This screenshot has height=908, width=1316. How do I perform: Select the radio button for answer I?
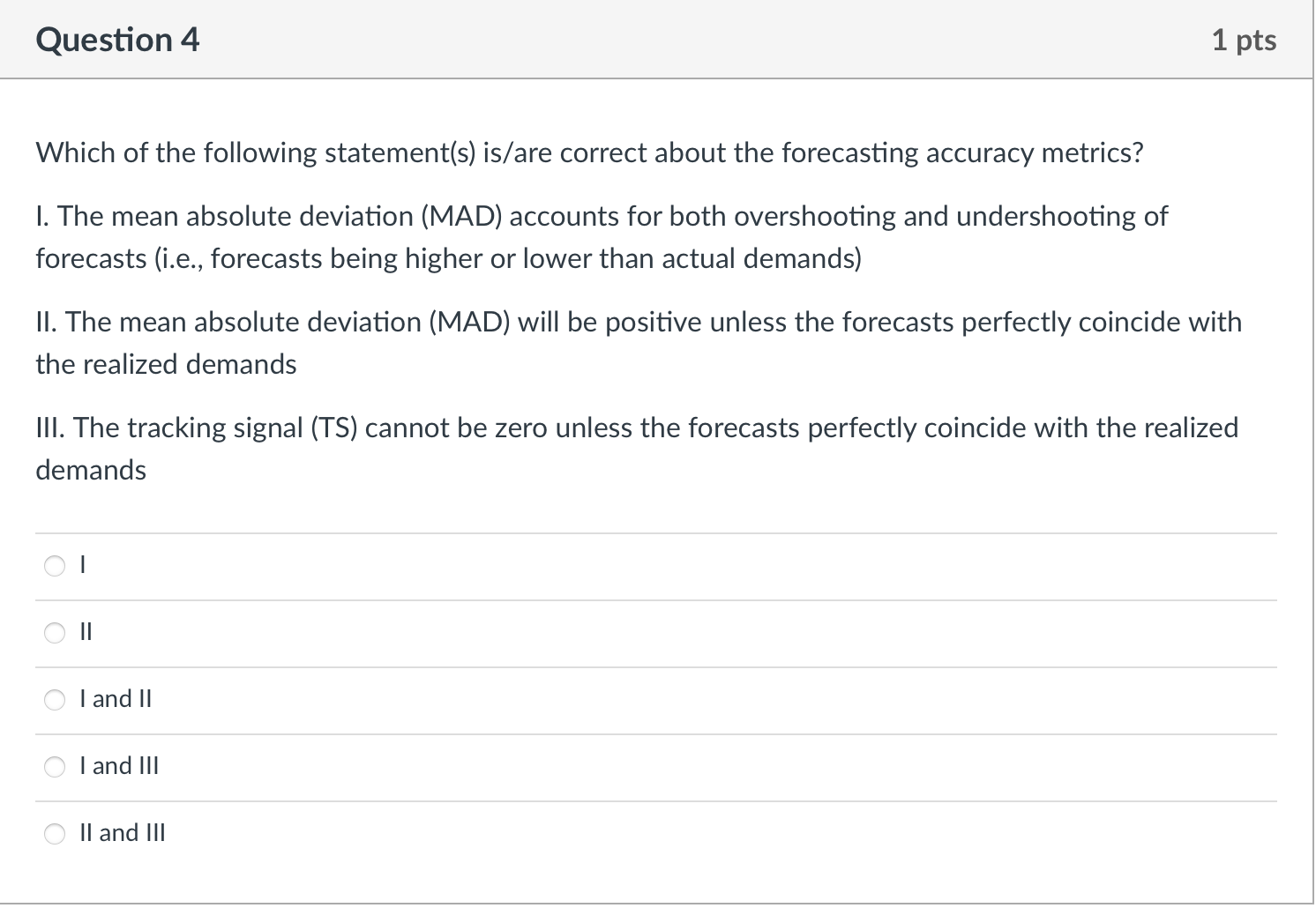tap(55, 566)
